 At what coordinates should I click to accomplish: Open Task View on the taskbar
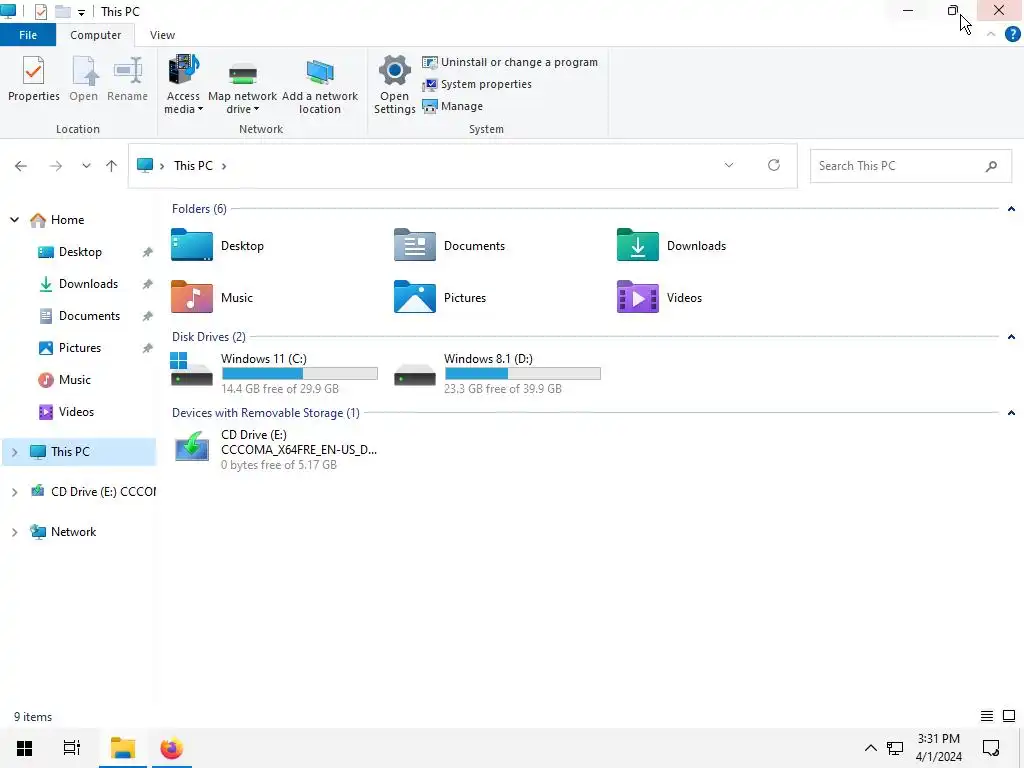(x=71, y=748)
